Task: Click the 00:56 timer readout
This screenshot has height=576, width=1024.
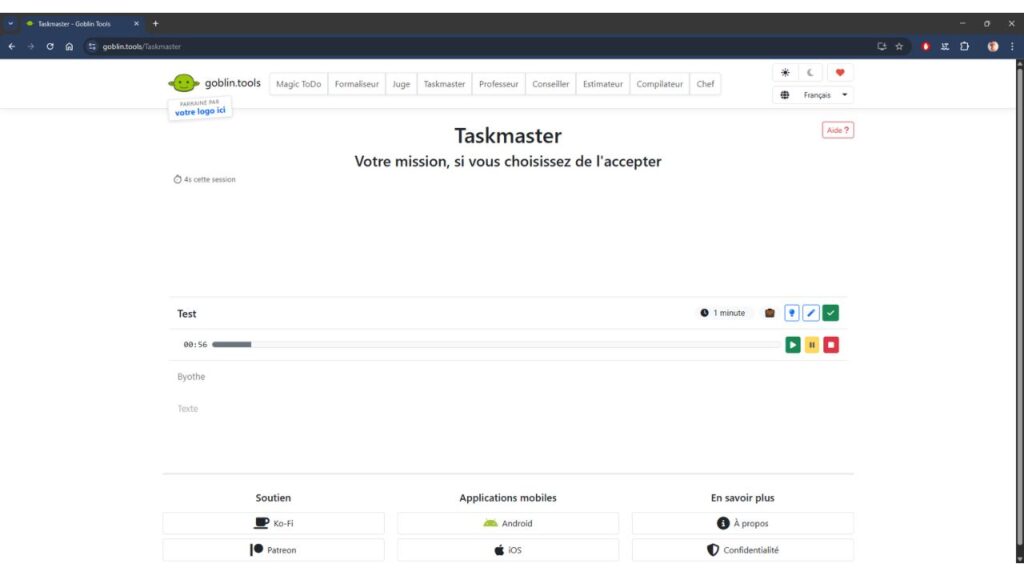Action: pyautogui.click(x=195, y=345)
